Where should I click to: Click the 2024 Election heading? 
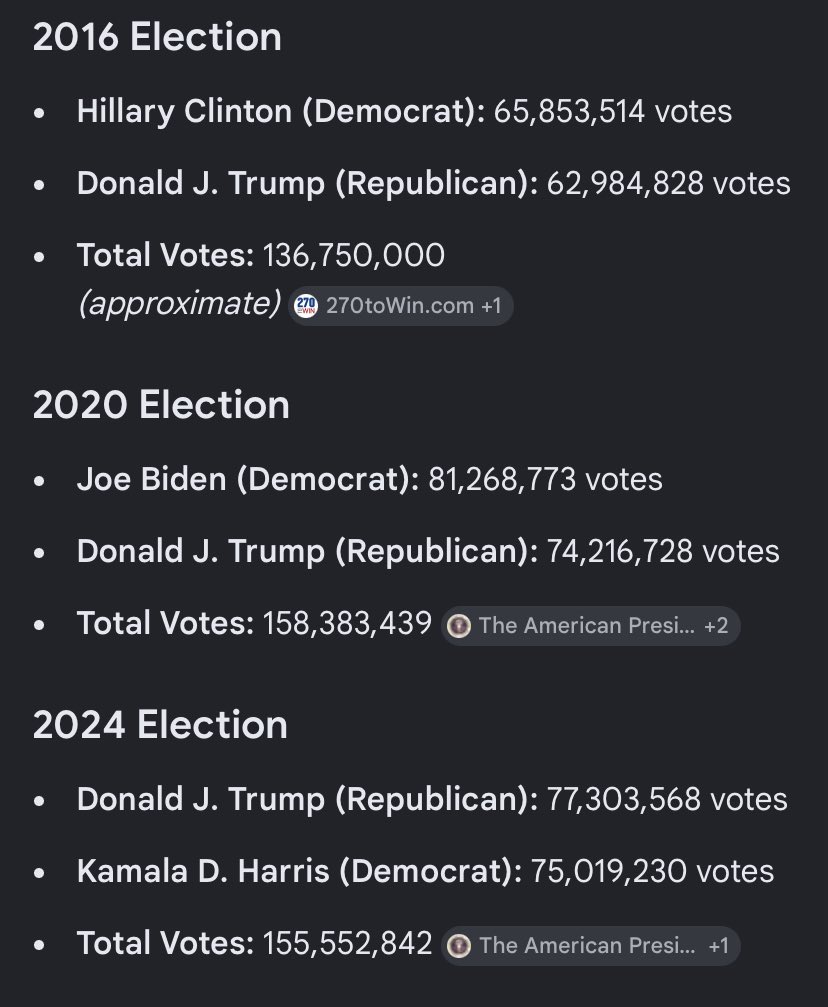[x=160, y=724]
